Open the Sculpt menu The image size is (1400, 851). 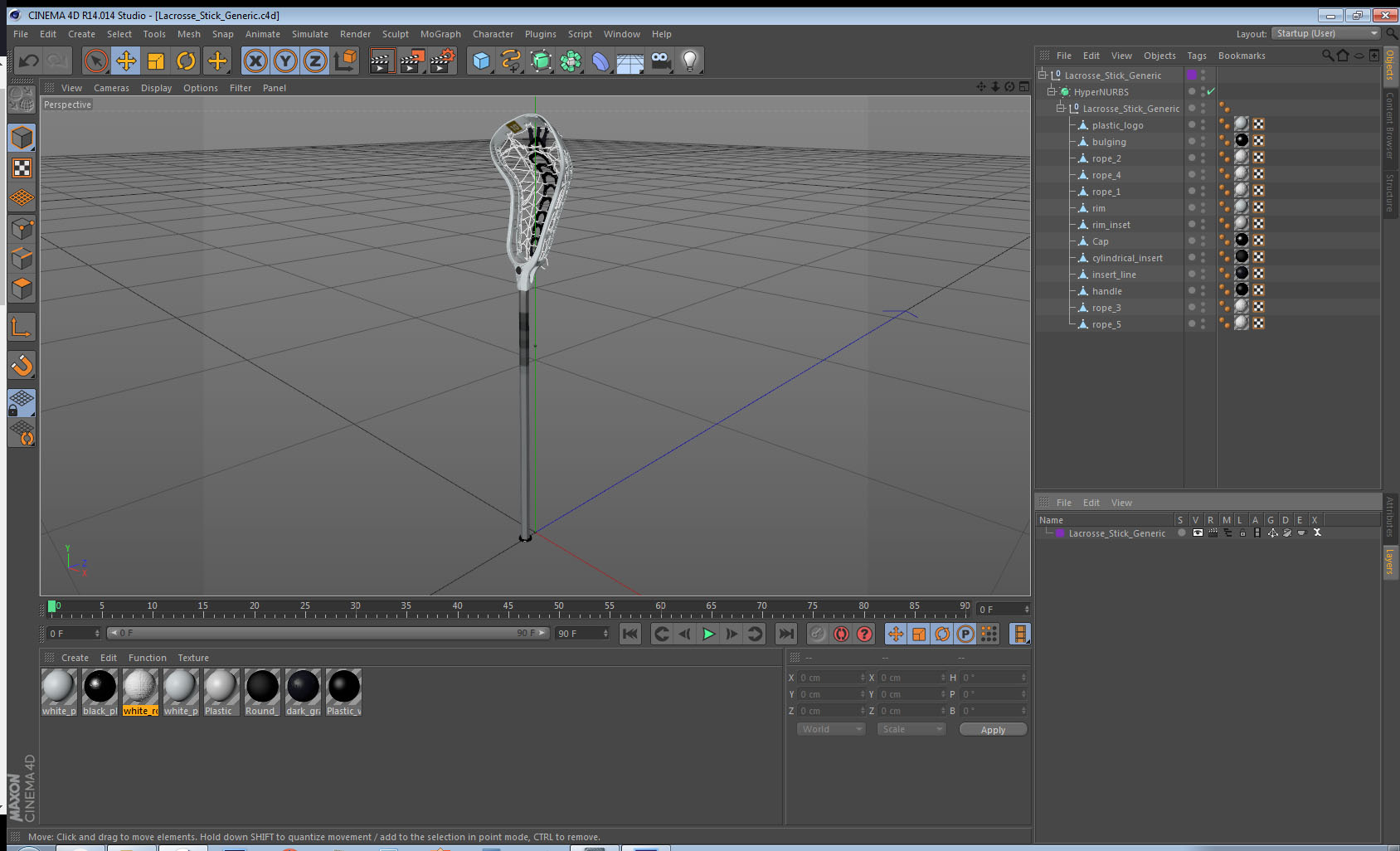tap(396, 34)
